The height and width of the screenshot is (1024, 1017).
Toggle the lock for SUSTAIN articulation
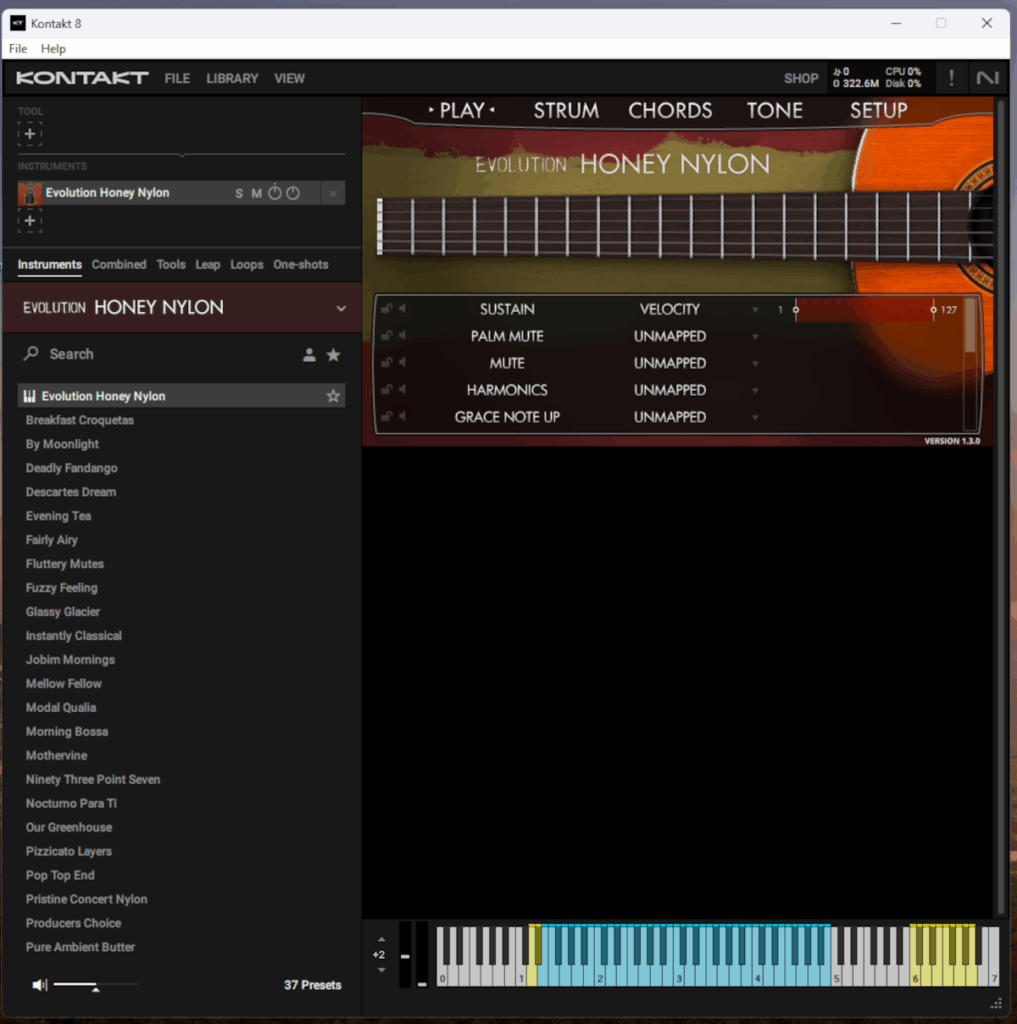[x=386, y=309]
